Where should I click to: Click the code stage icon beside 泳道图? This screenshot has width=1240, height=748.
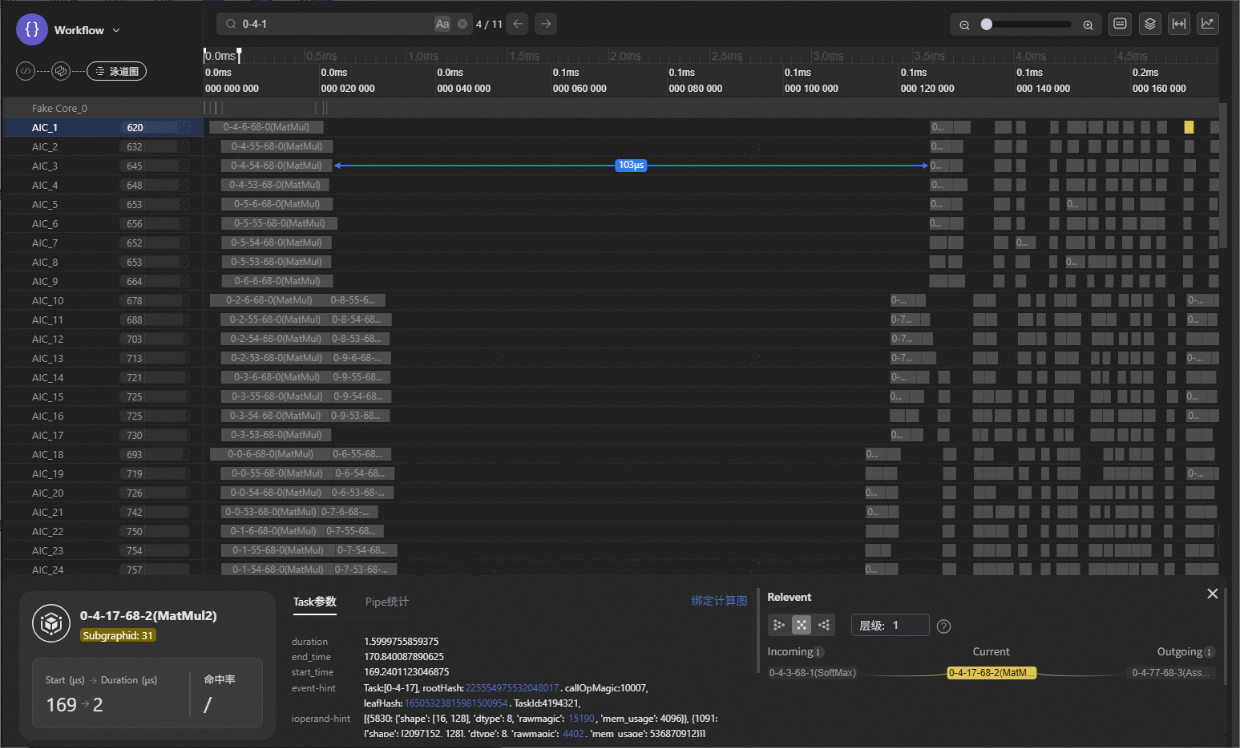click(x=27, y=71)
